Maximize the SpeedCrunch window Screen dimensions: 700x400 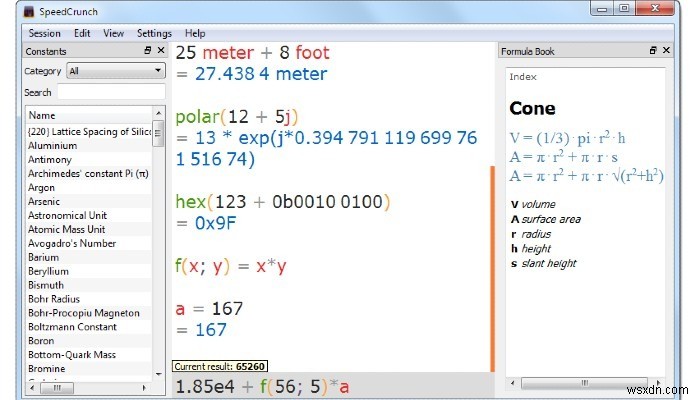click(x=624, y=8)
